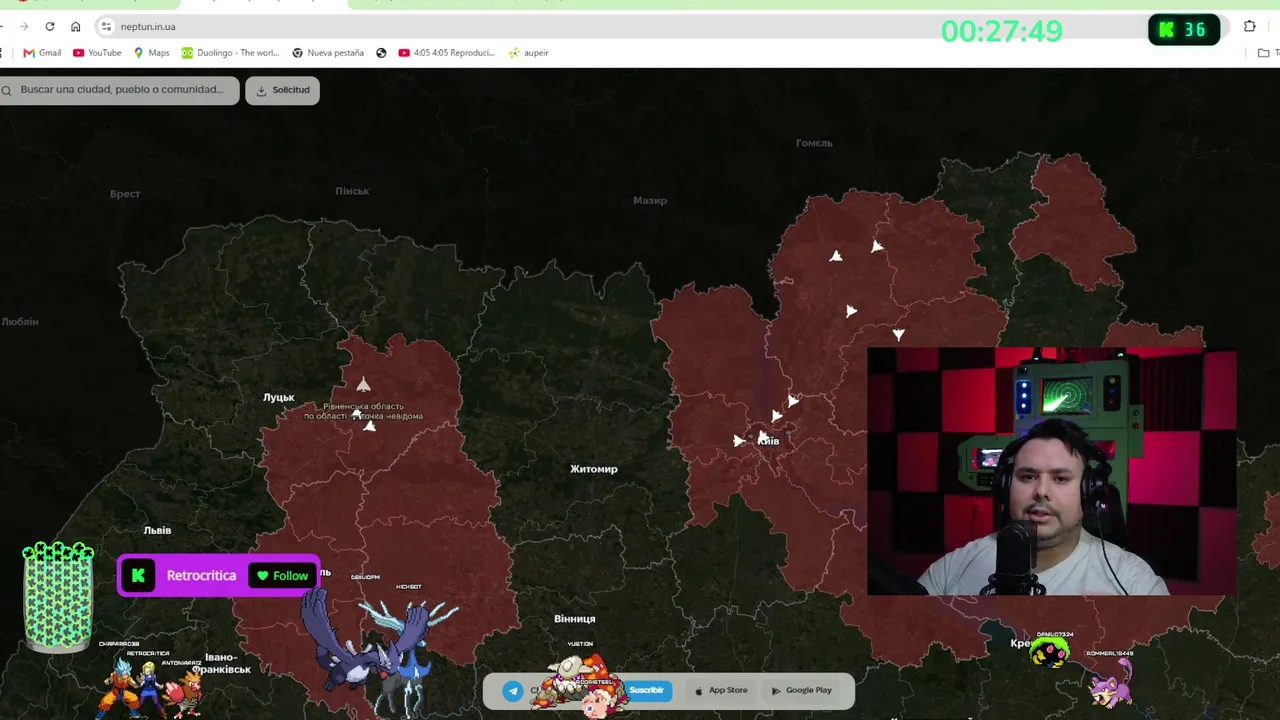The height and width of the screenshot is (720, 1280).
Task: Reload the neptun.in.ua page
Action: coord(50,26)
